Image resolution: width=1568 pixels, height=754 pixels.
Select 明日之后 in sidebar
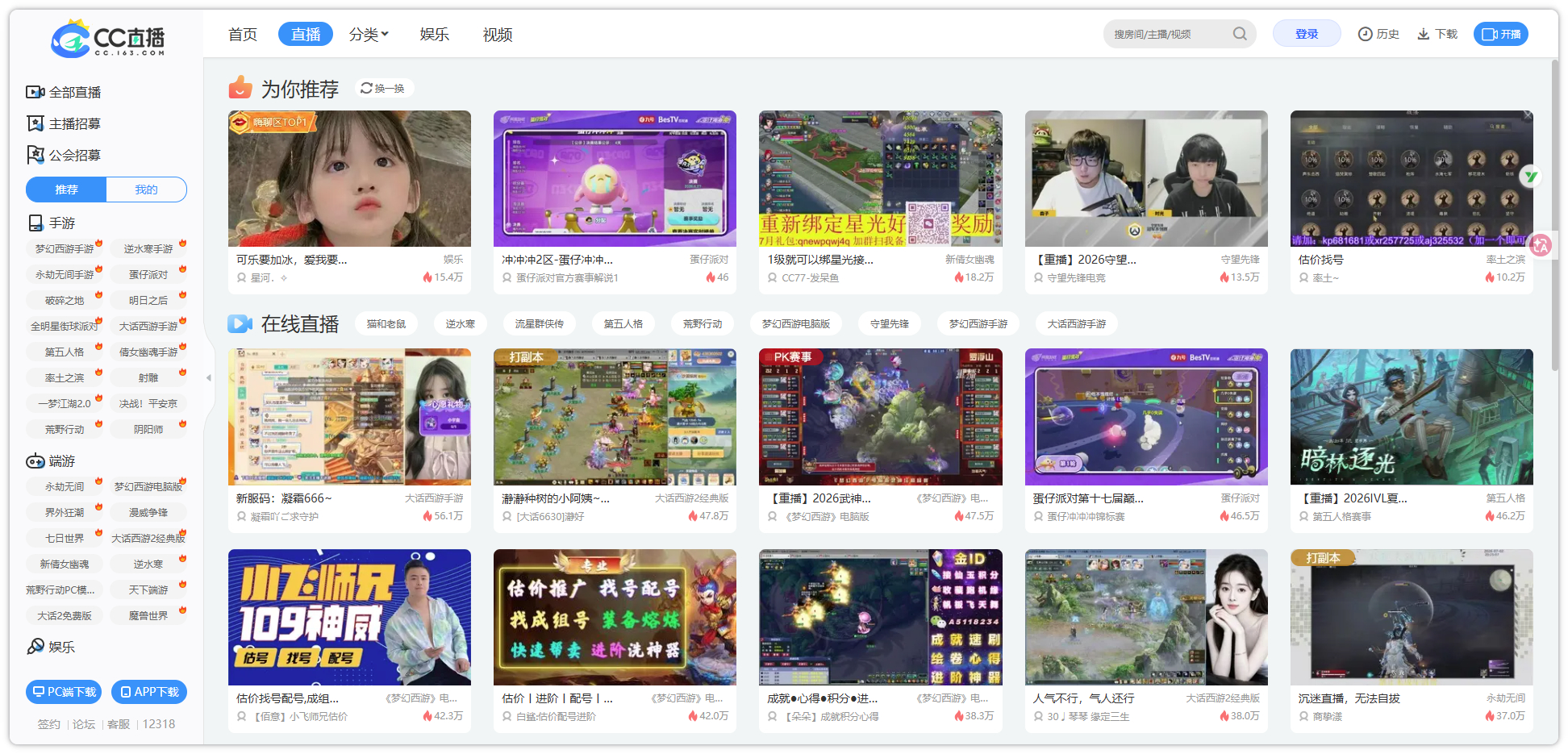coord(148,300)
